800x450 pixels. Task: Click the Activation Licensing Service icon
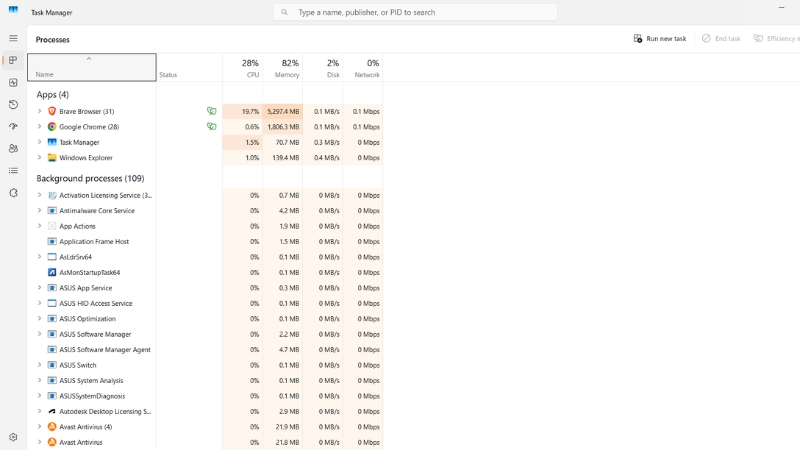tap(52, 195)
